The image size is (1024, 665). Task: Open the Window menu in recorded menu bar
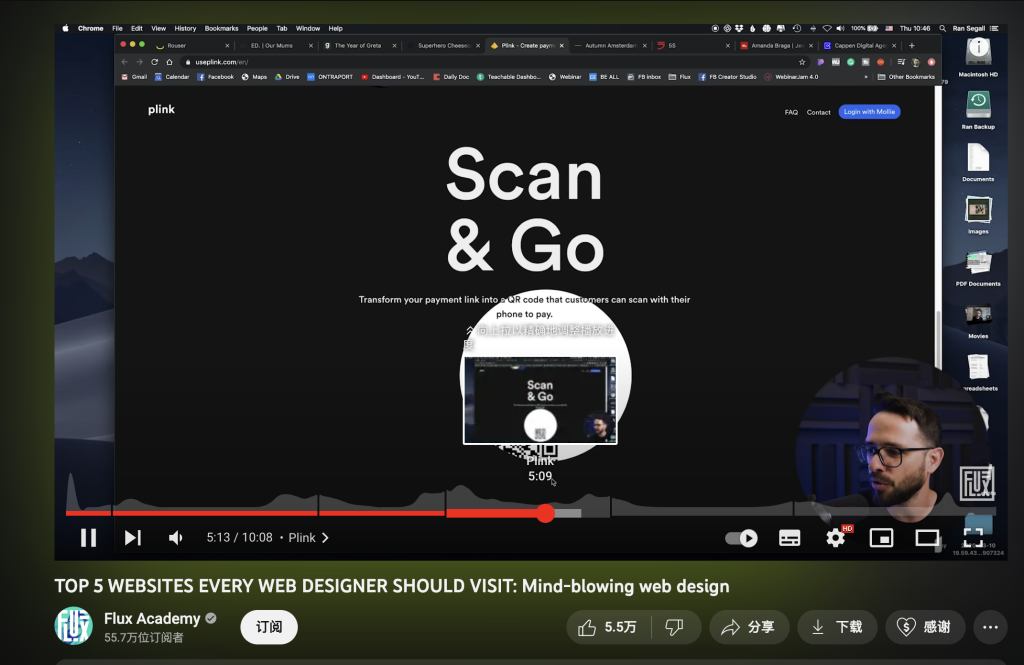308,28
